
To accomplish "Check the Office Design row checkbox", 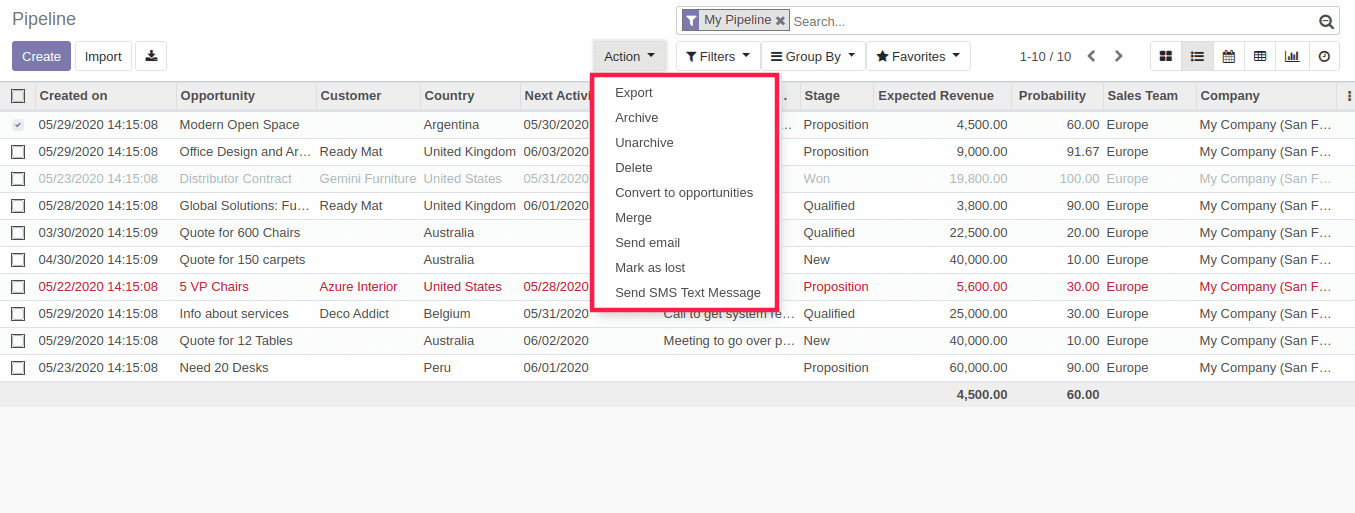I will tap(18, 152).
